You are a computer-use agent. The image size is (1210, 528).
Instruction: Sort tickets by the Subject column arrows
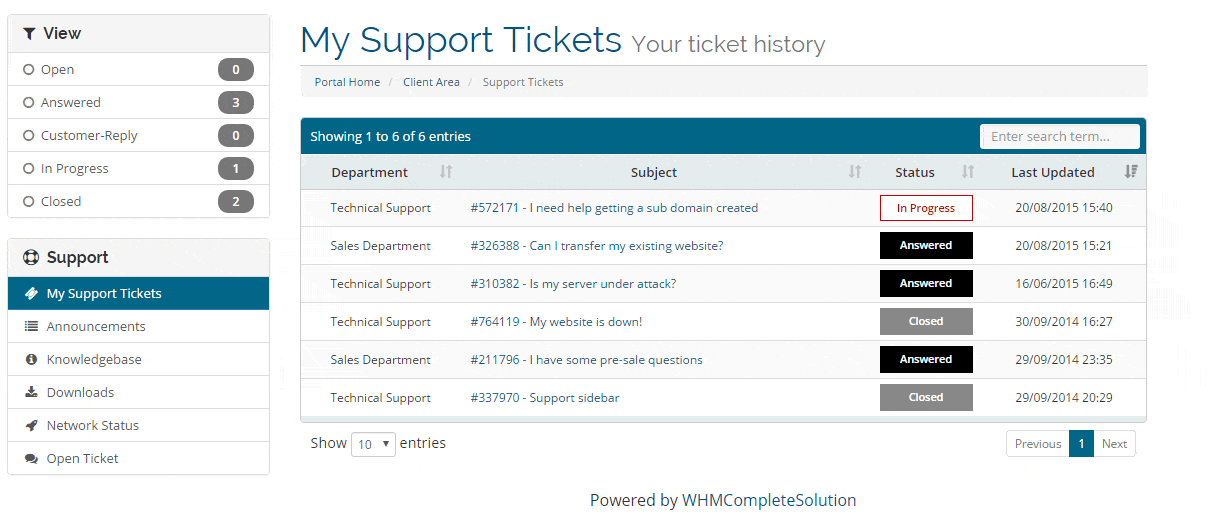[x=855, y=172]
